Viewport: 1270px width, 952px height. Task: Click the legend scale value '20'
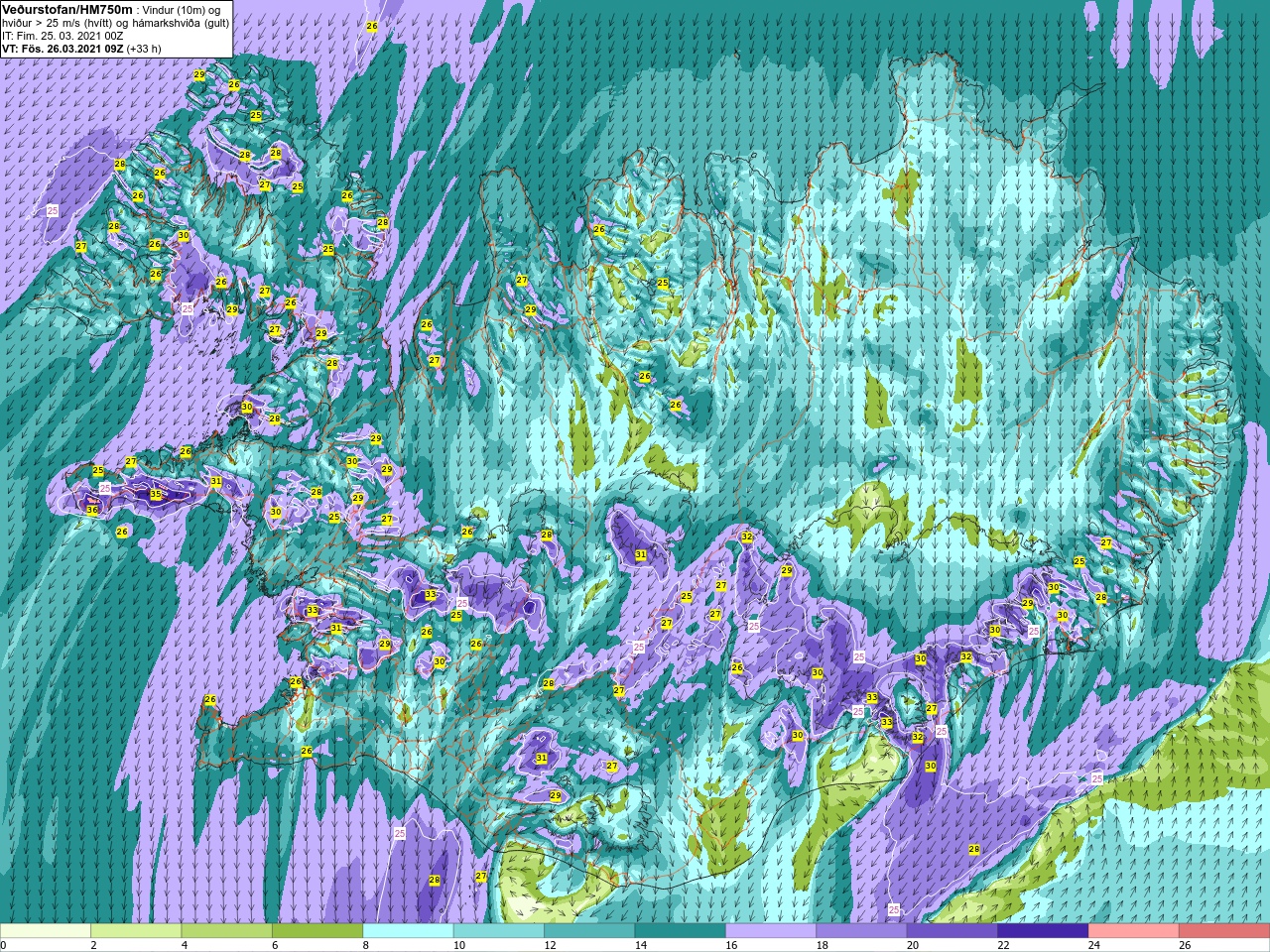click(x=913, y=945)
